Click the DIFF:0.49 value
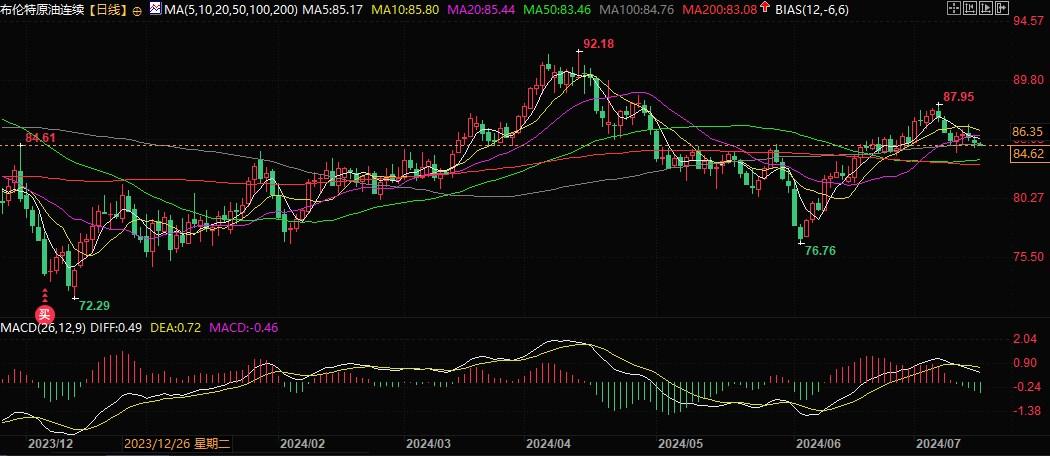 115,327
